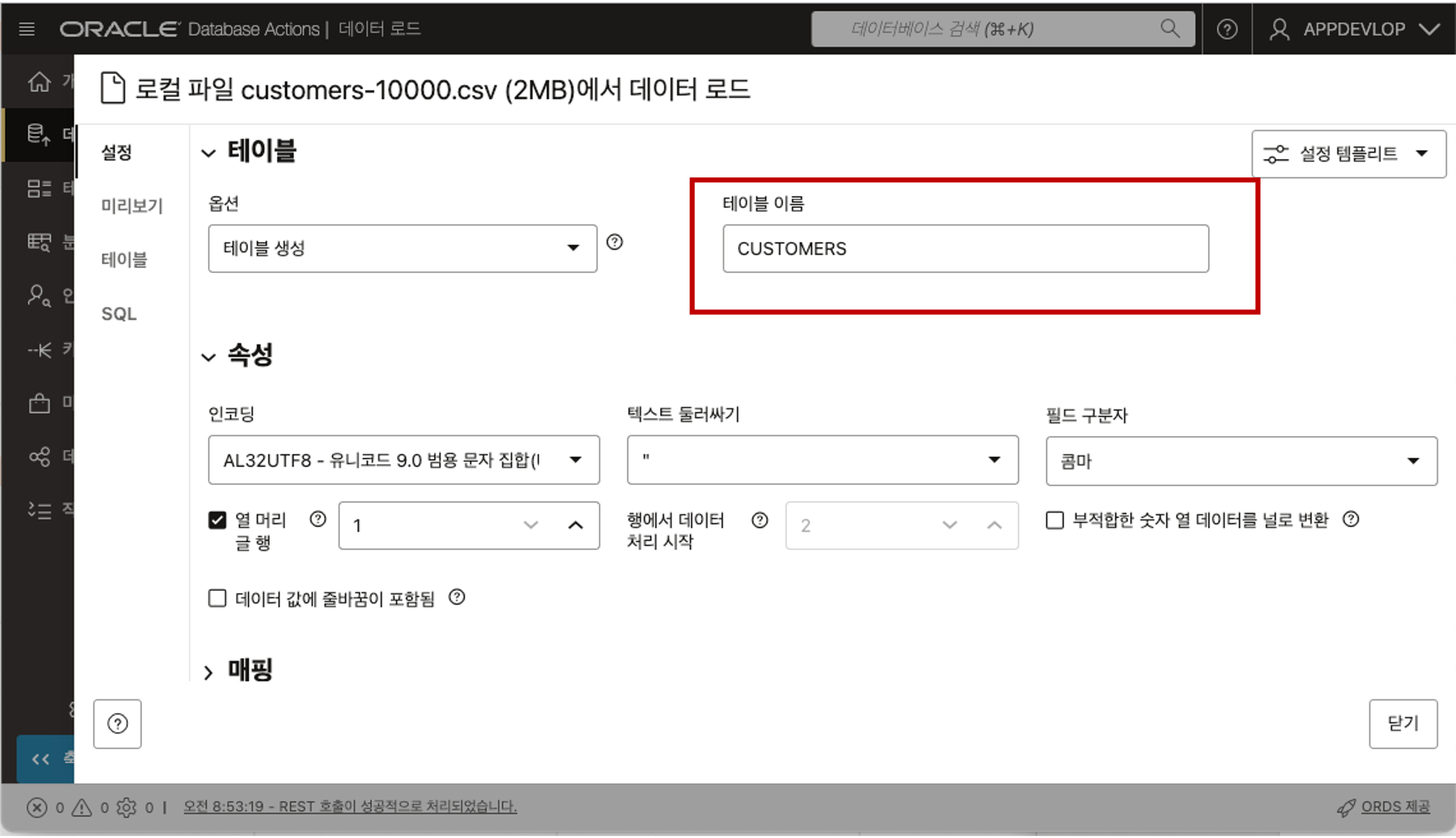This screenshot has height=838, width=1456.
Task: Increase column header row value
Action: click(575, 525)
